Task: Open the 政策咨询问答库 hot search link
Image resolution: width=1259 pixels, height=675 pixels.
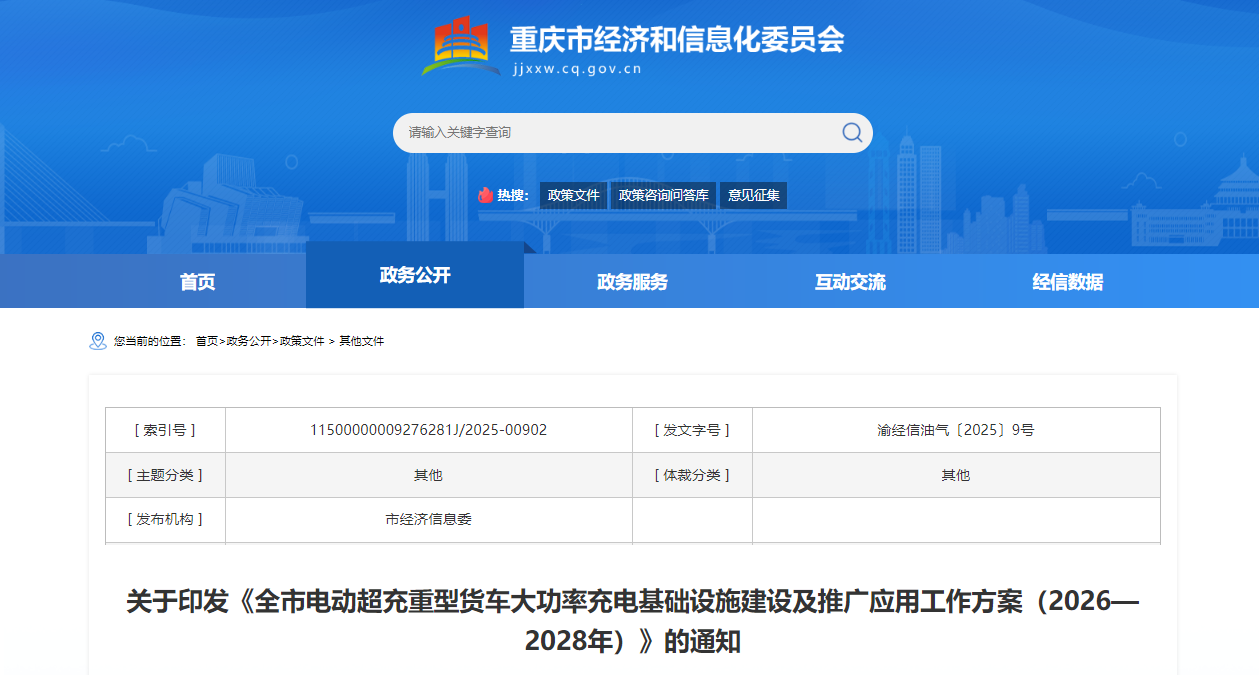Action: [x=663, y=195]
